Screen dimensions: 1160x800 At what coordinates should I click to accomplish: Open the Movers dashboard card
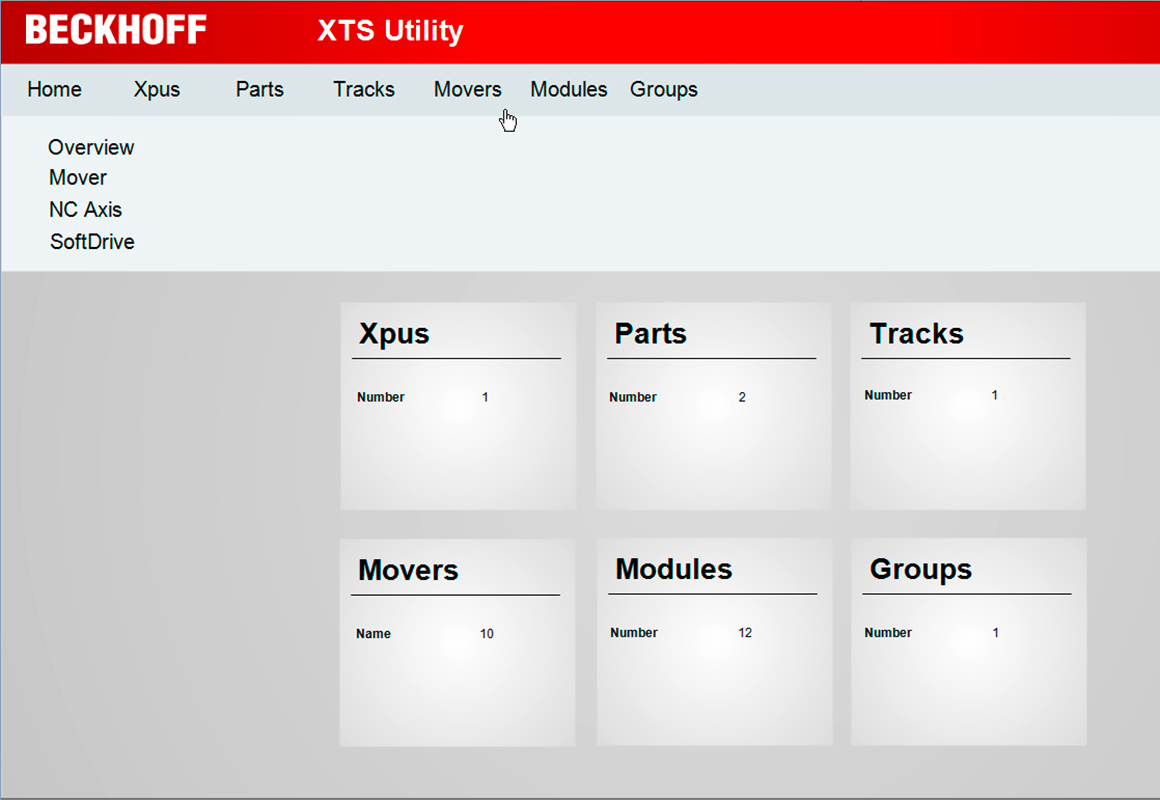pyautogui.click(x=457, y=641)
